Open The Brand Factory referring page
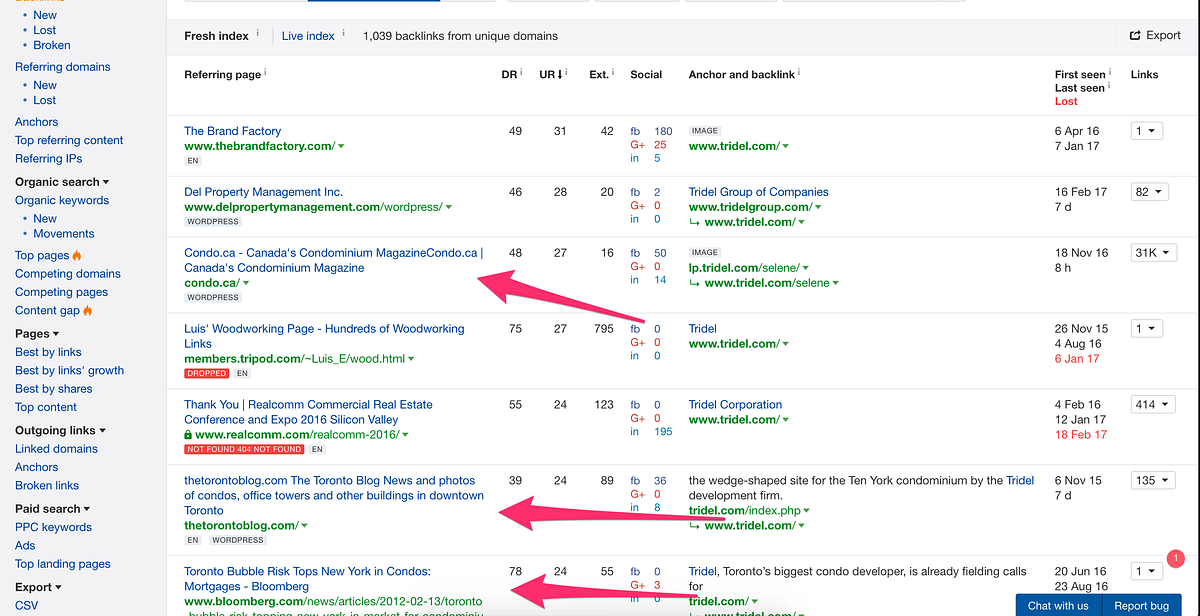 232,131
